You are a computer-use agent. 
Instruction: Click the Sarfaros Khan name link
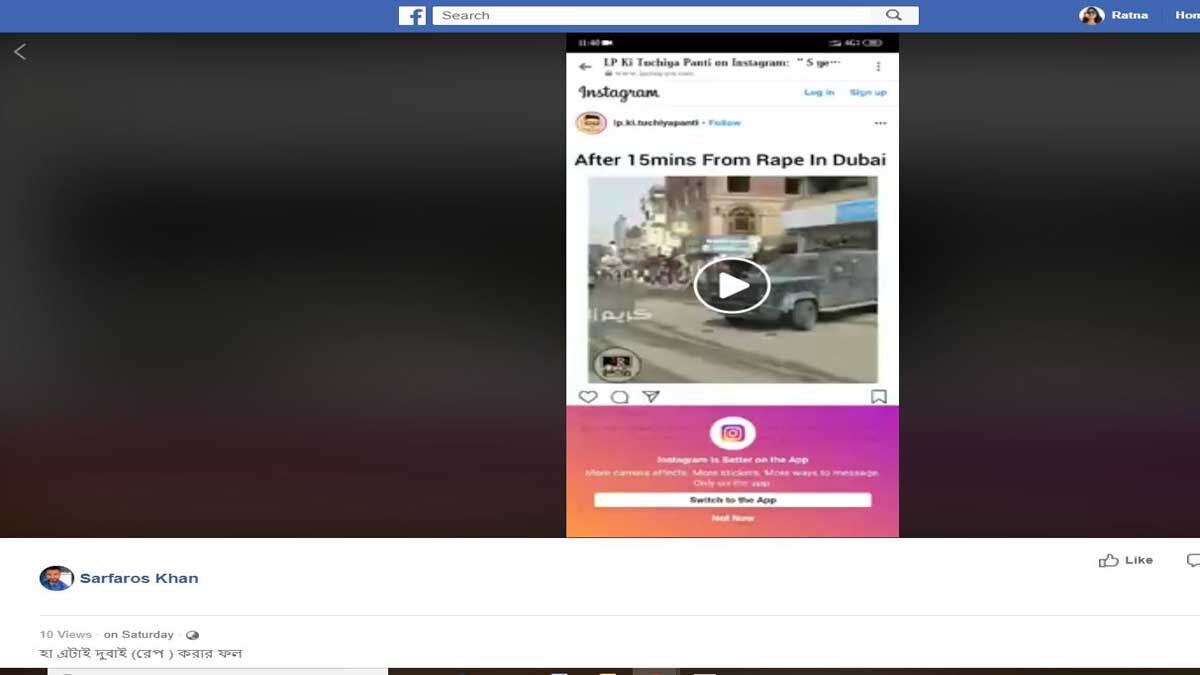pyautogui.click(x=139, y=578)
